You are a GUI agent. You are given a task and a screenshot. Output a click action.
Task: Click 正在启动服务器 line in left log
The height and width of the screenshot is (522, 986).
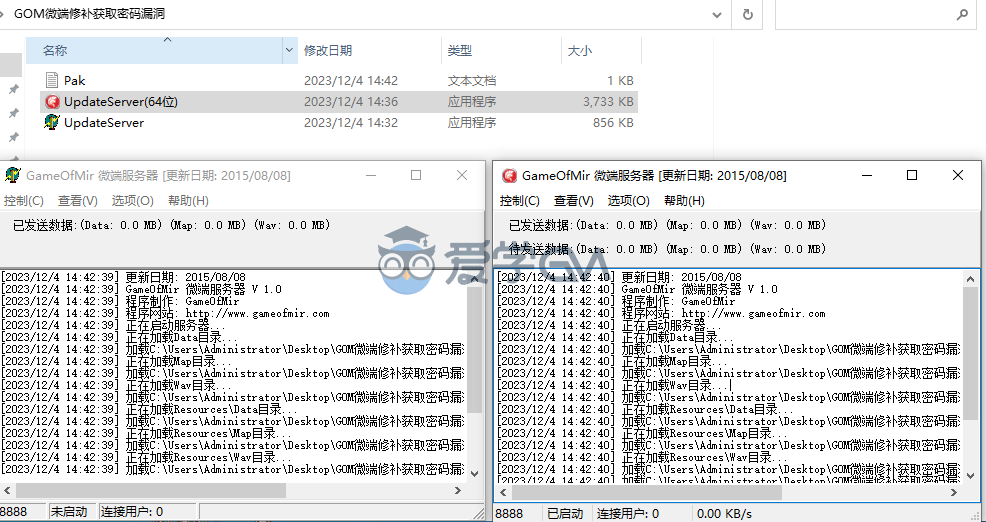[113, 325]
